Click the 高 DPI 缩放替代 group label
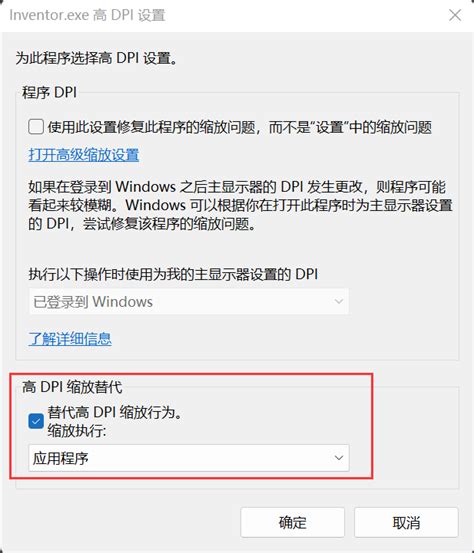The height and width of the screenshot is (553, 474). 72,387
